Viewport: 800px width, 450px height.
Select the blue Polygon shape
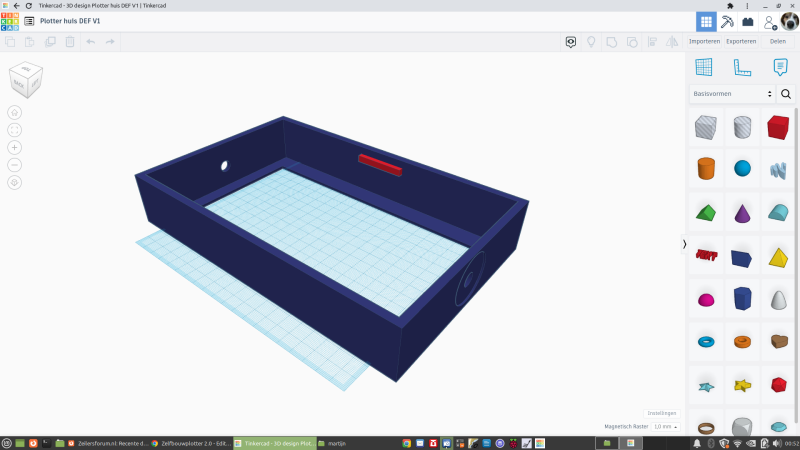(x=742, y=298)
